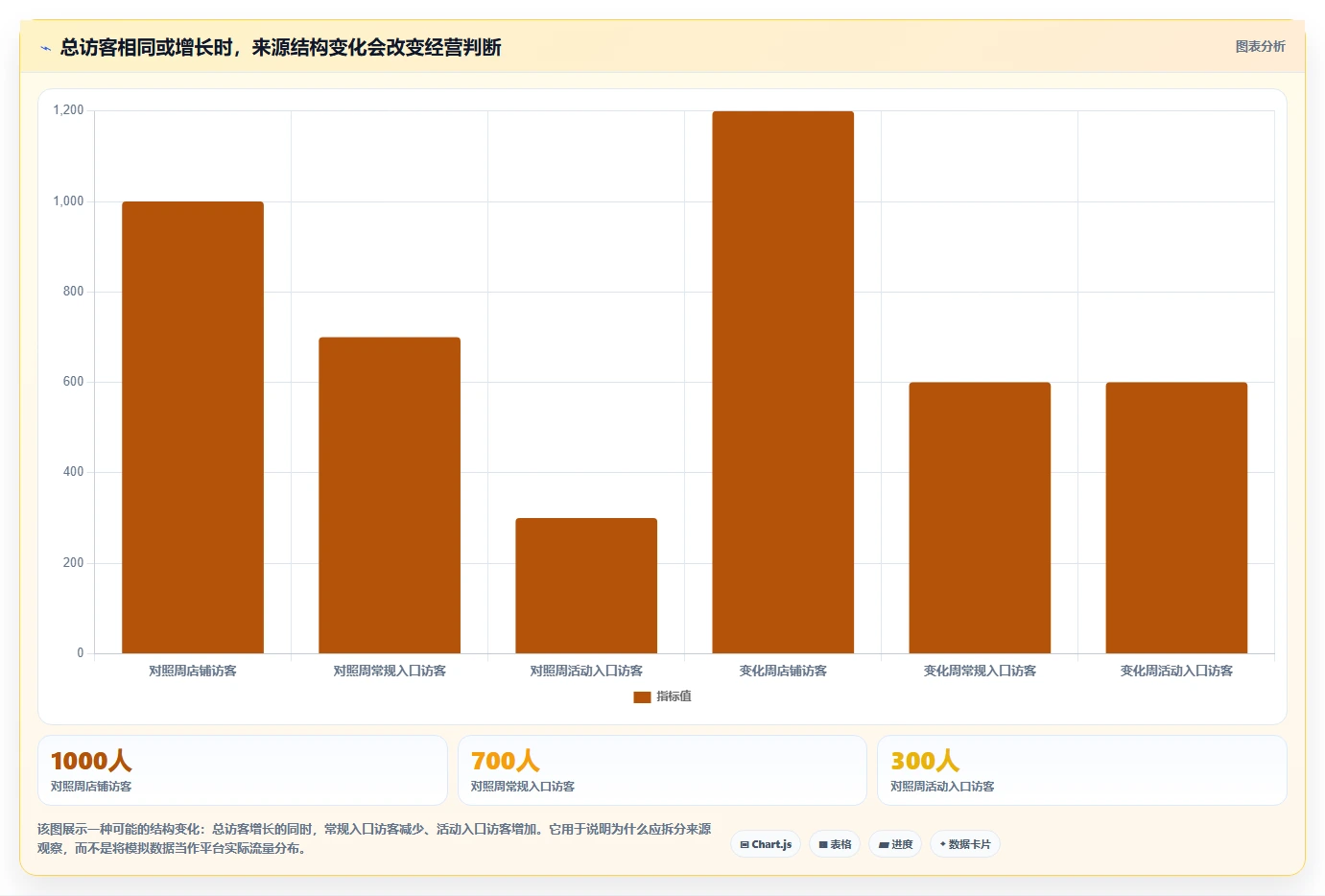The height and width of the screenshot is (896, 1325).
Task: Click the 变化周店铺访客 bar
Action: (x=783, y=382)
